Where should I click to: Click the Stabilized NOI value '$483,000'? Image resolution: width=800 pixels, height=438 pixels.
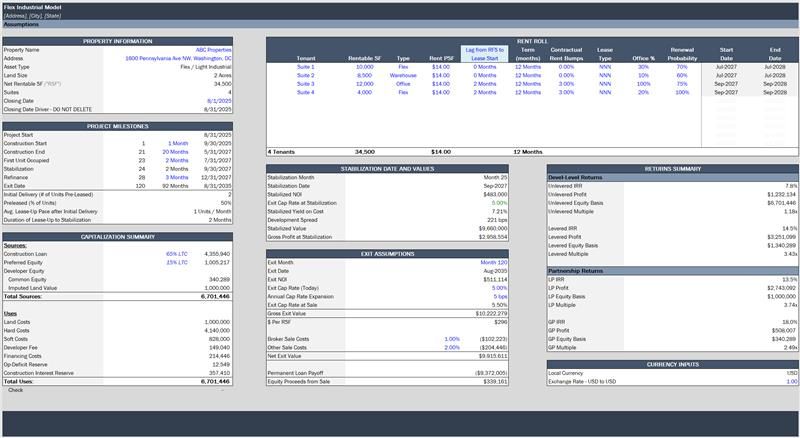pos(495,194)
